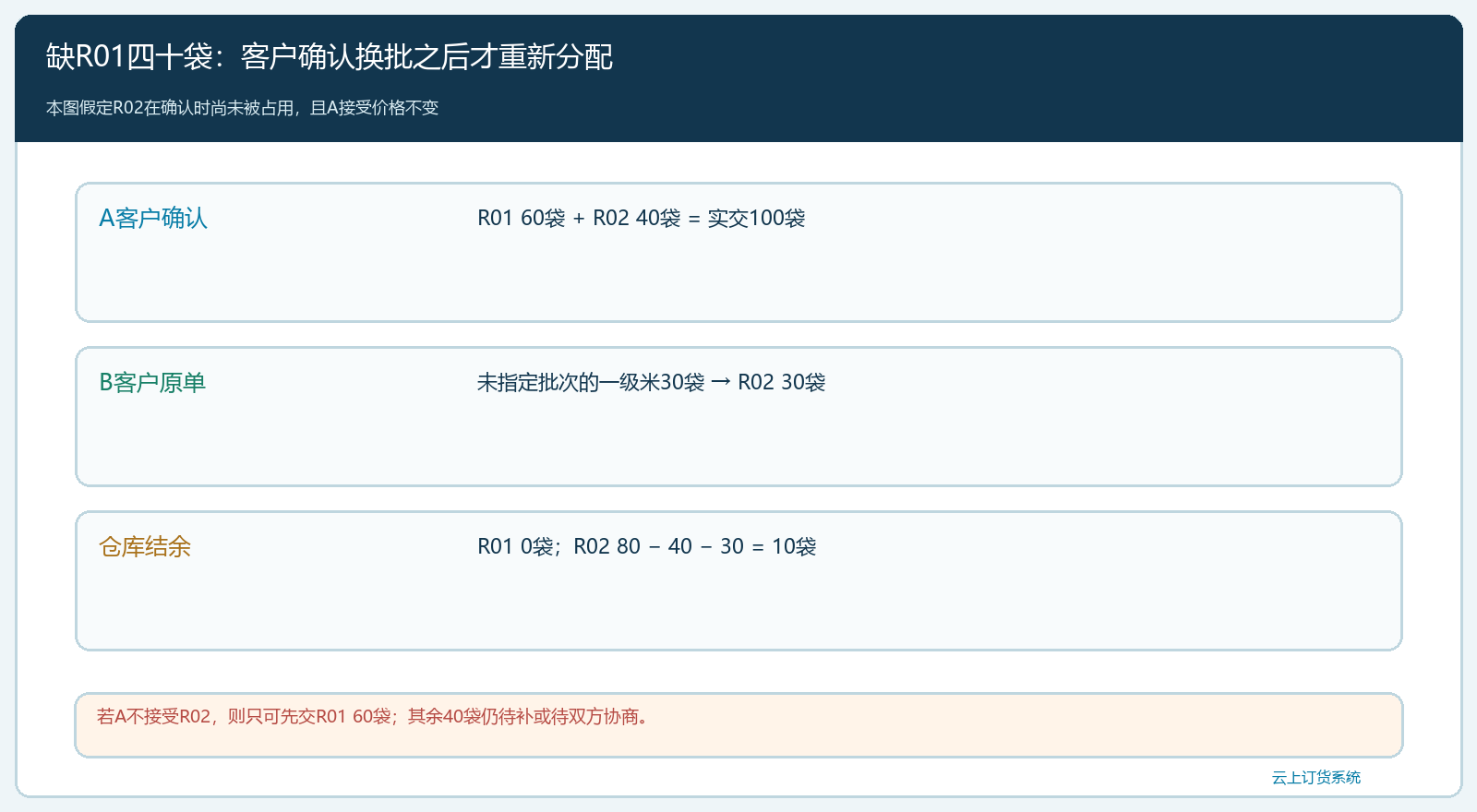This screenshot has height=812, width=1477.
Task: Click the note 若A不接受R02，则只可先交R01 60袋
Action: (x=244, y=717)
